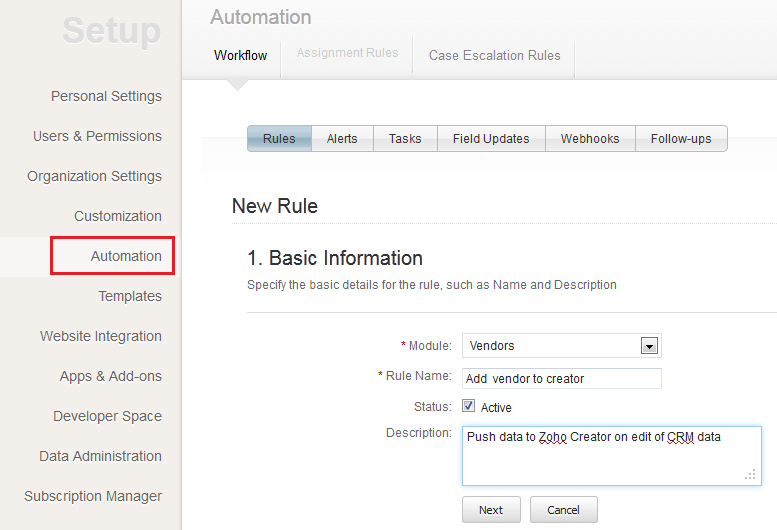The image size is (777, 530).
Task: Go to the Alerts sub-tab
Action: [x=342, y=139]
